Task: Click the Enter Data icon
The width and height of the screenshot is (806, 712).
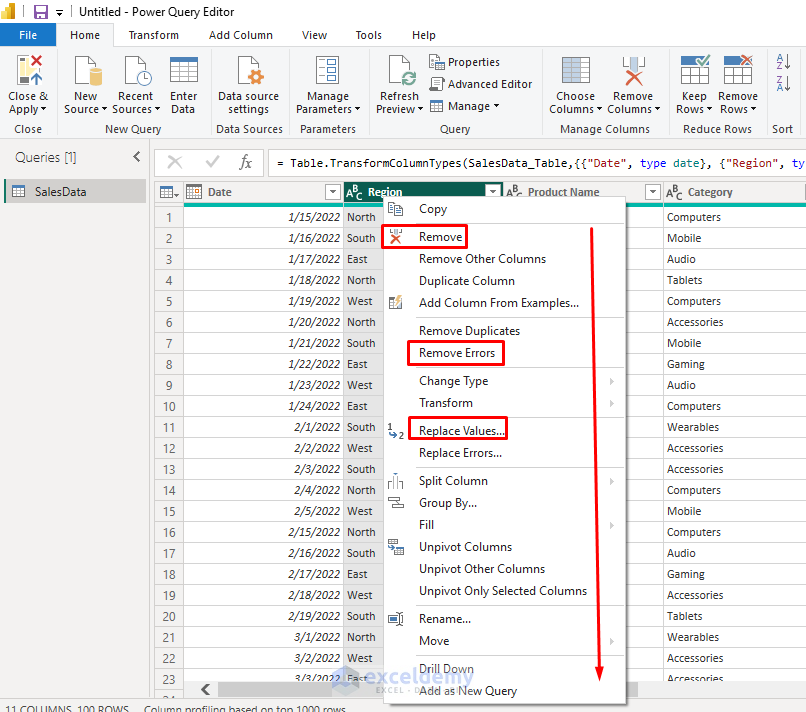Action: coord(184,70)
